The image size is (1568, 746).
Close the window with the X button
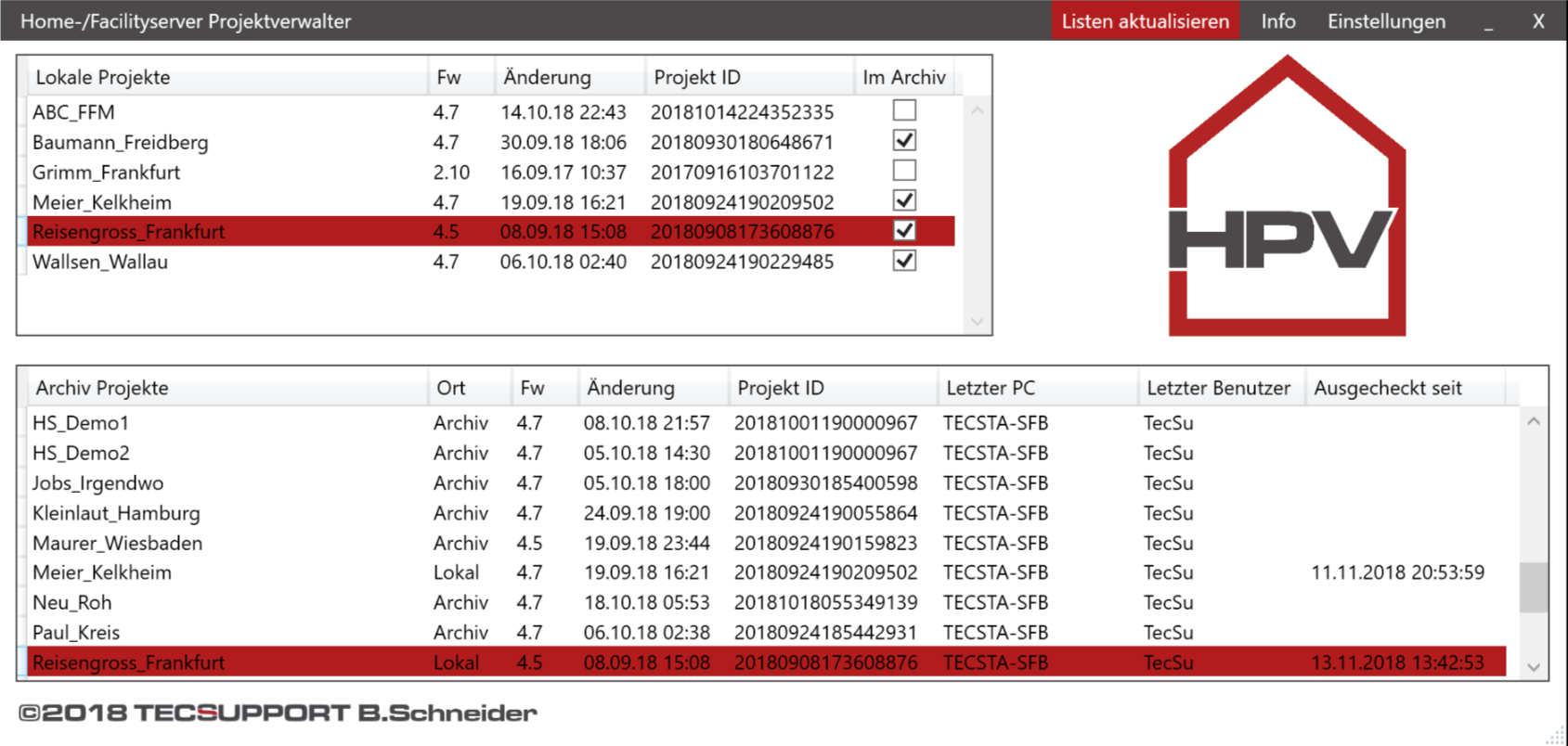coord(1538,21)
